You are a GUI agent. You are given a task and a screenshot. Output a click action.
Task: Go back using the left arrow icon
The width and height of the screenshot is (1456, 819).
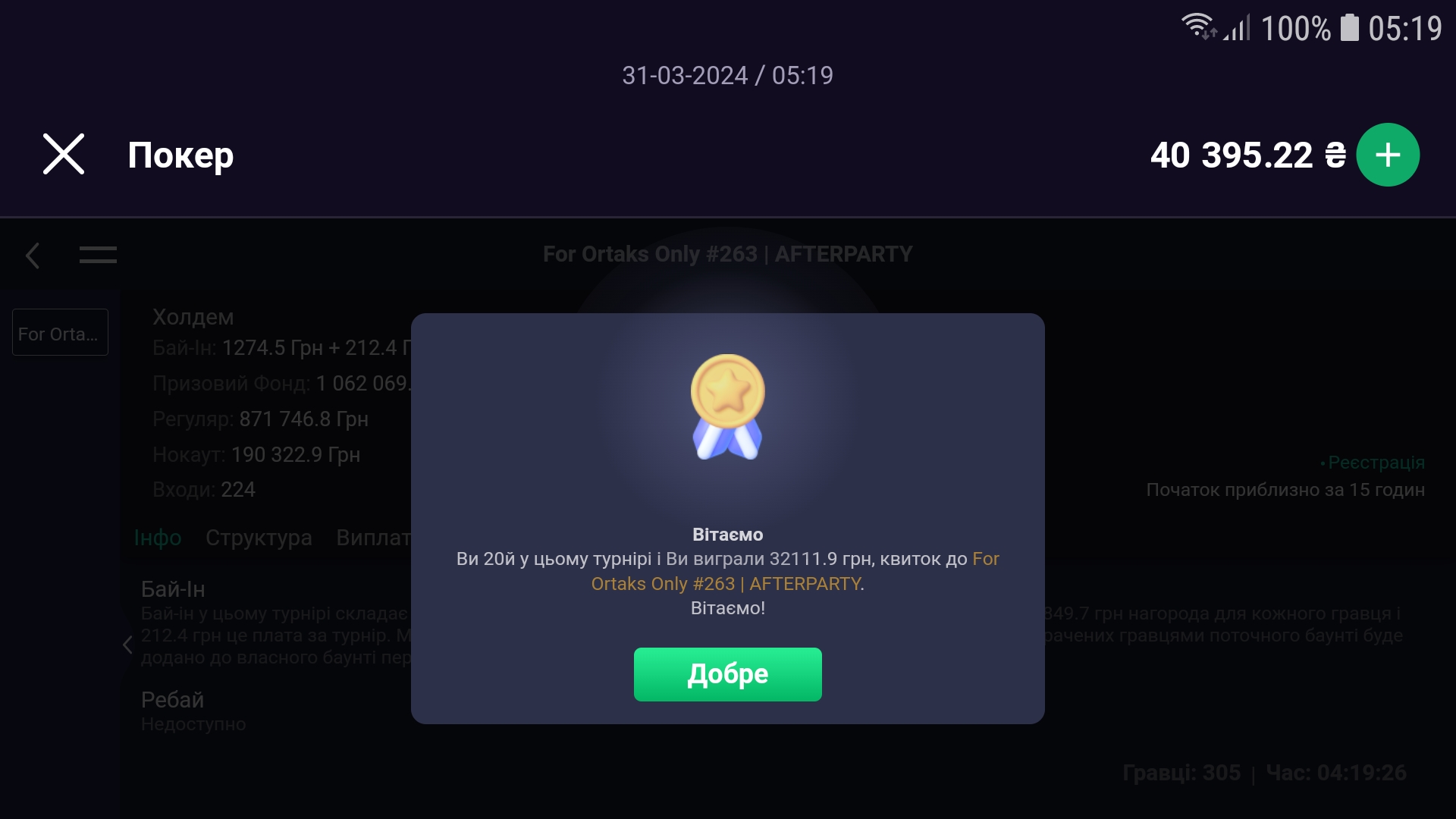[33, 256]
